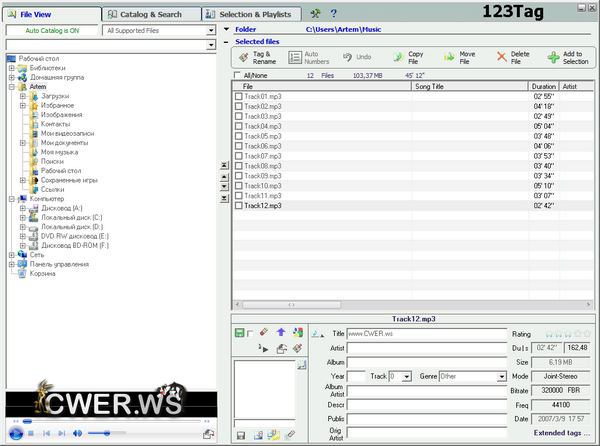Click the Copy File toolbar button
Viewport: 600px width, 446px height.
pyautogui.click(x=409, y=57)
